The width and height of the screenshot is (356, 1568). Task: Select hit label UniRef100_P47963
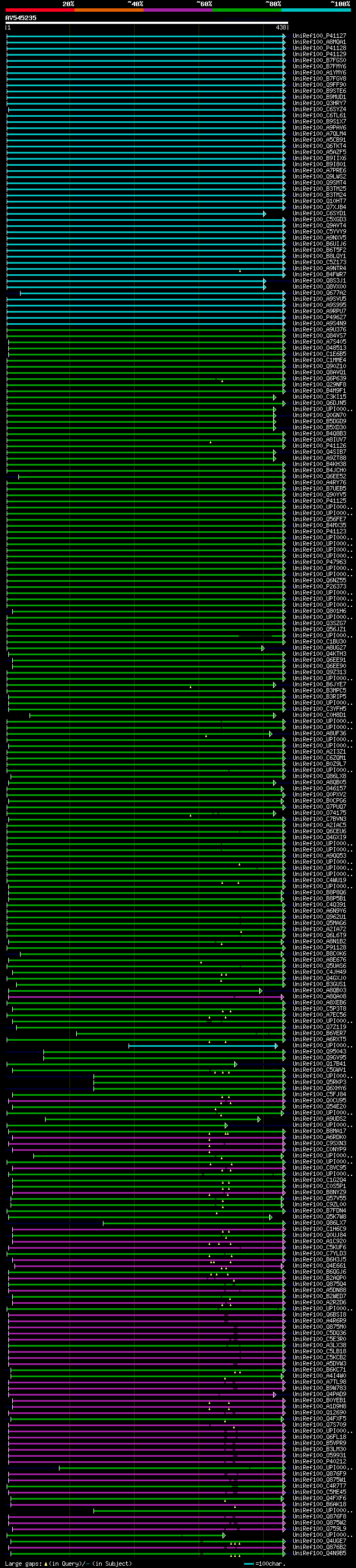(319, 562)
